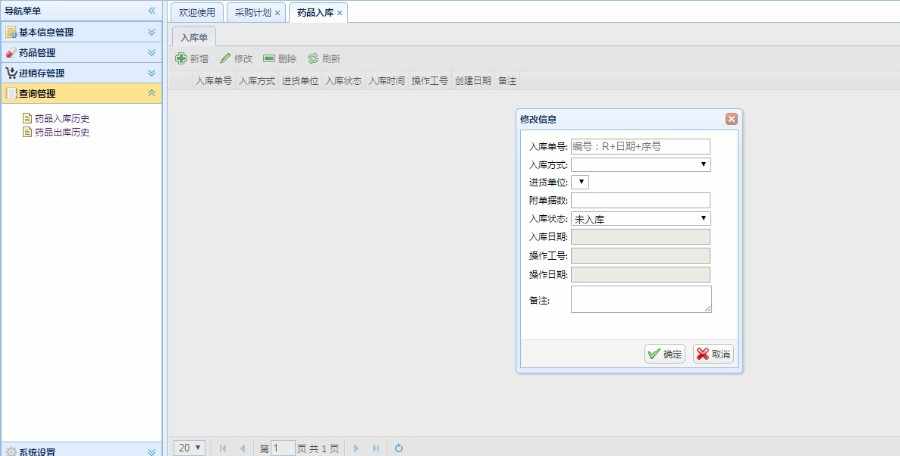
Task: Click the 系统设置 gear icon
Action: coord(11,452)
